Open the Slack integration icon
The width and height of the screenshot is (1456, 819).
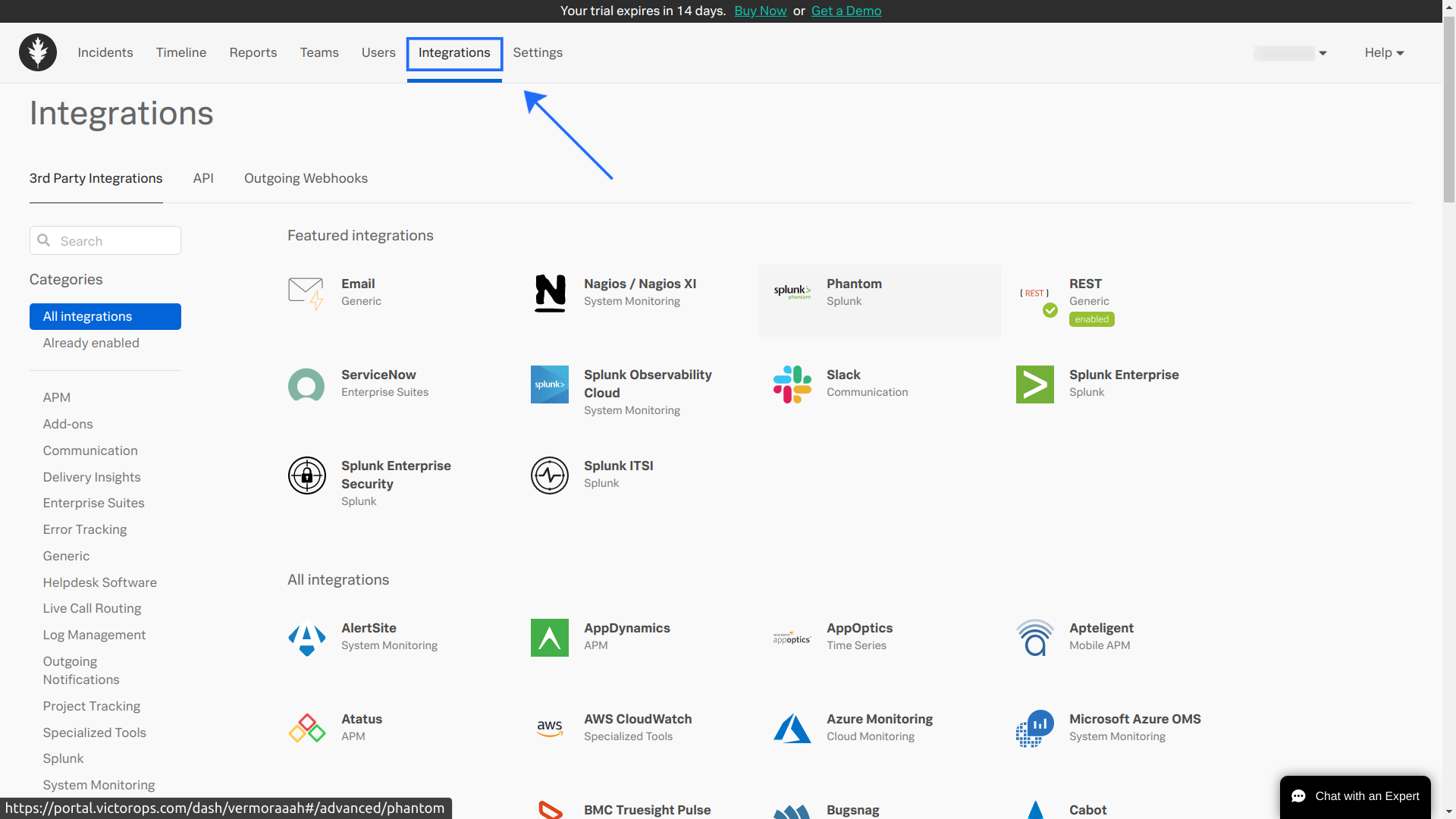792,384
